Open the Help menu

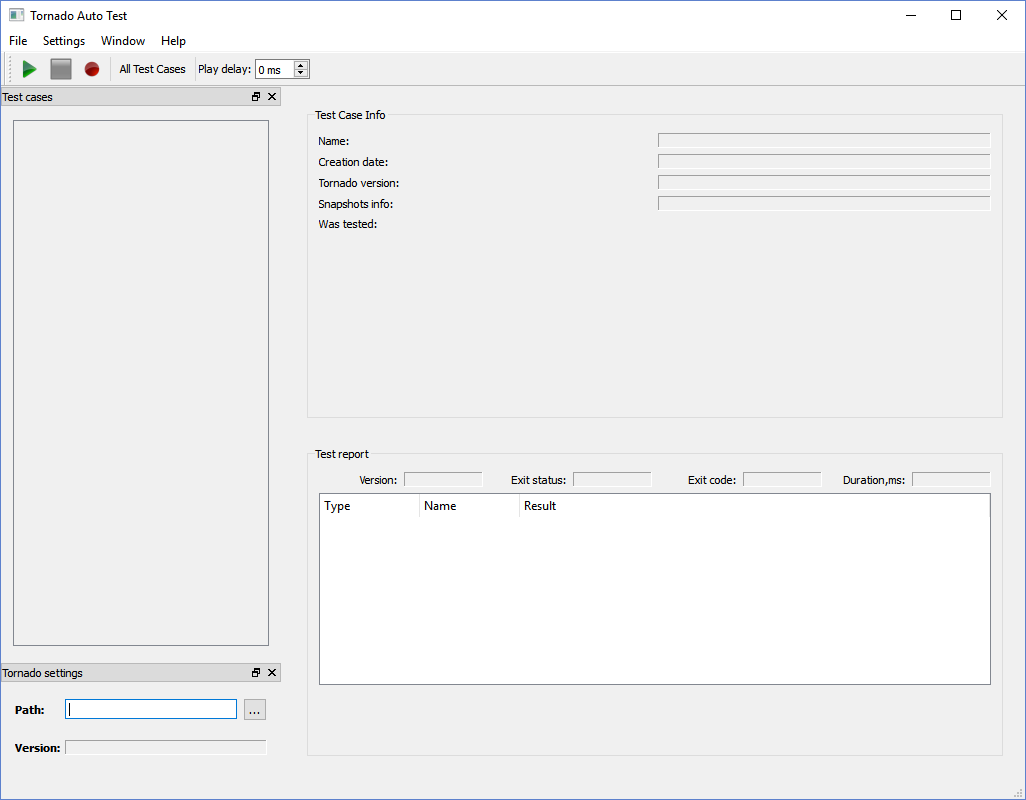173,41
